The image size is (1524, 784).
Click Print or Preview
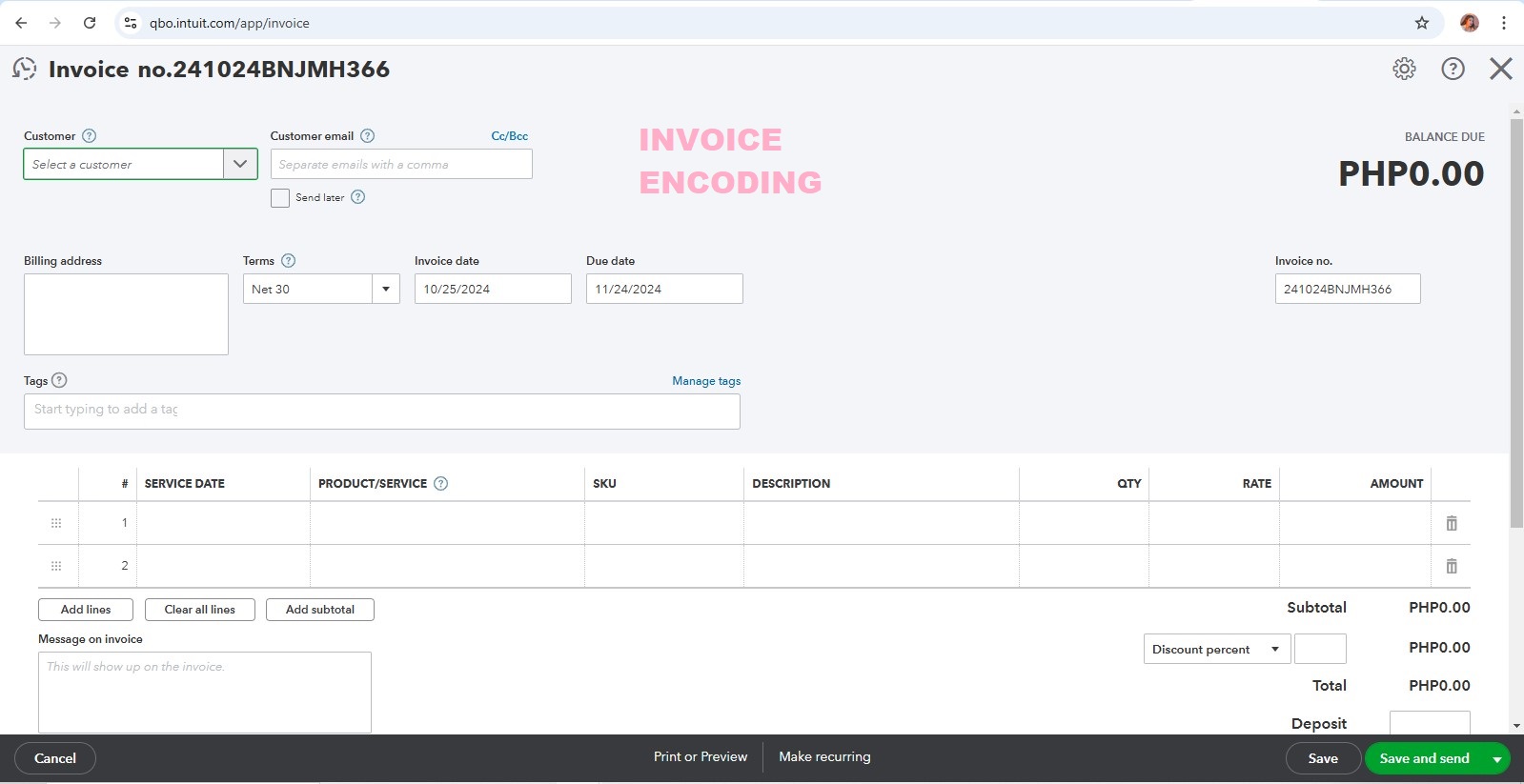tap(701, 756)
